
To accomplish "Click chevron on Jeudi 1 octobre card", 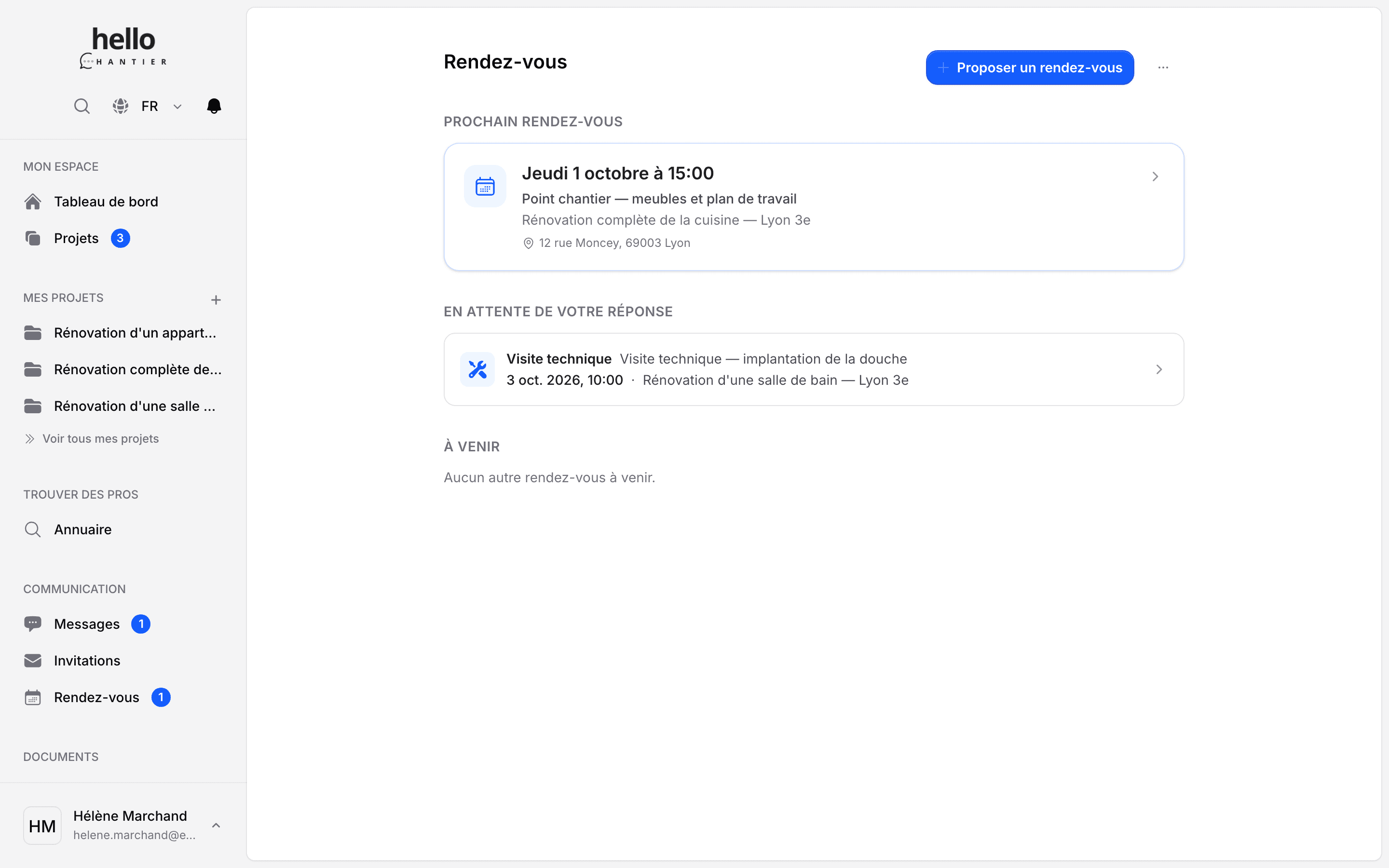I will tap(1155, 177).
